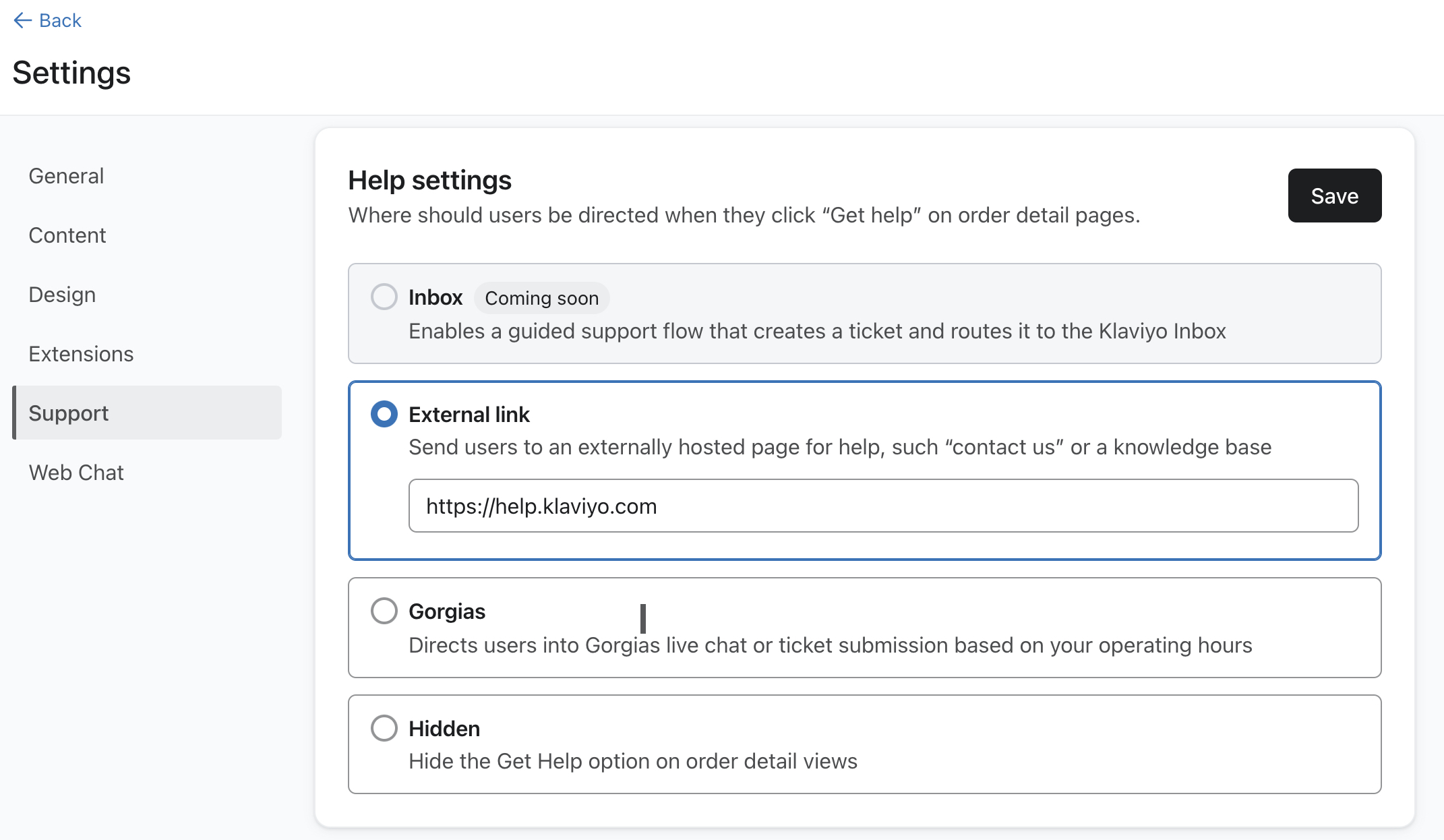
Task: Click the General settings menu item
Action: (67, 176)
